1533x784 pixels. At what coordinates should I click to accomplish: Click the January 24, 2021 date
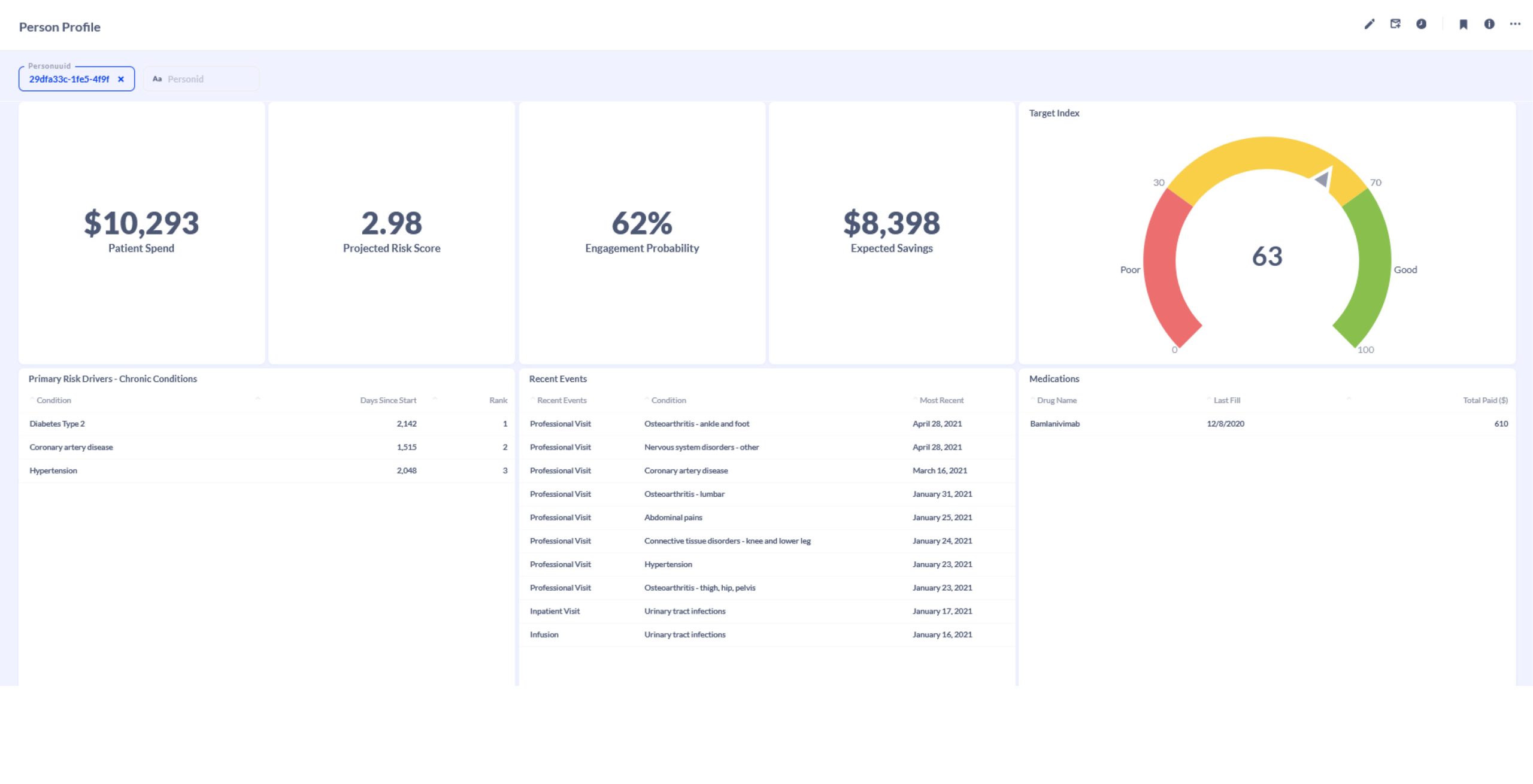point(942,541)
